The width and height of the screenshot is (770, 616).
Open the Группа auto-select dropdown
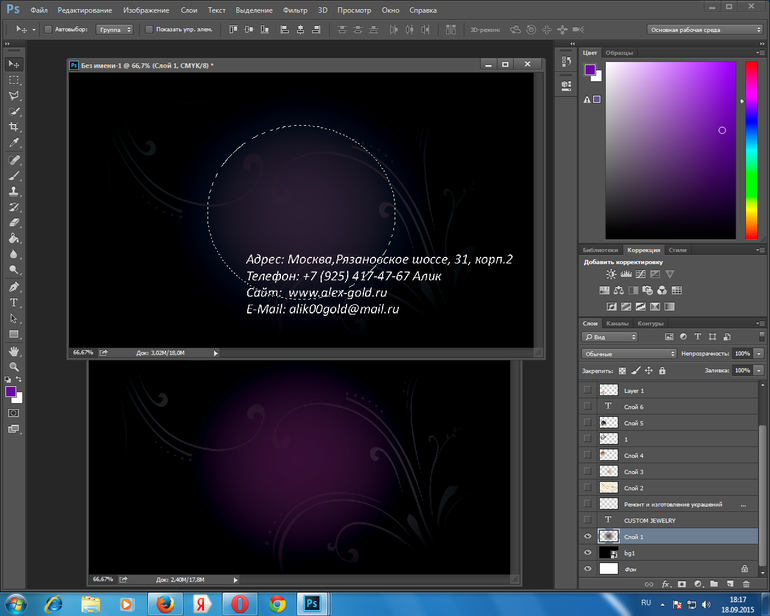tap(116, 30)
